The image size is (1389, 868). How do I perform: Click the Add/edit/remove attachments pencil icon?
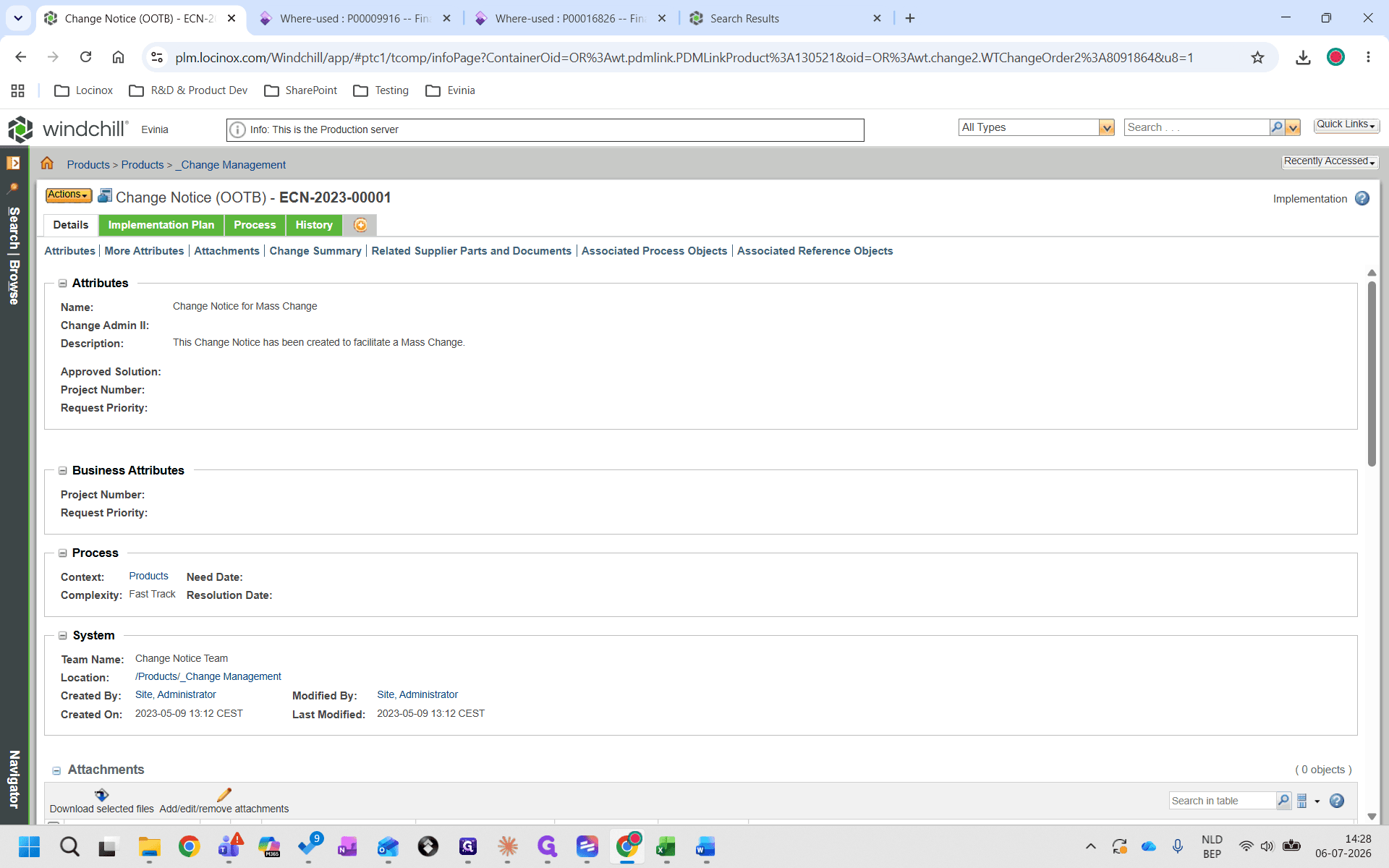point(224,794)
